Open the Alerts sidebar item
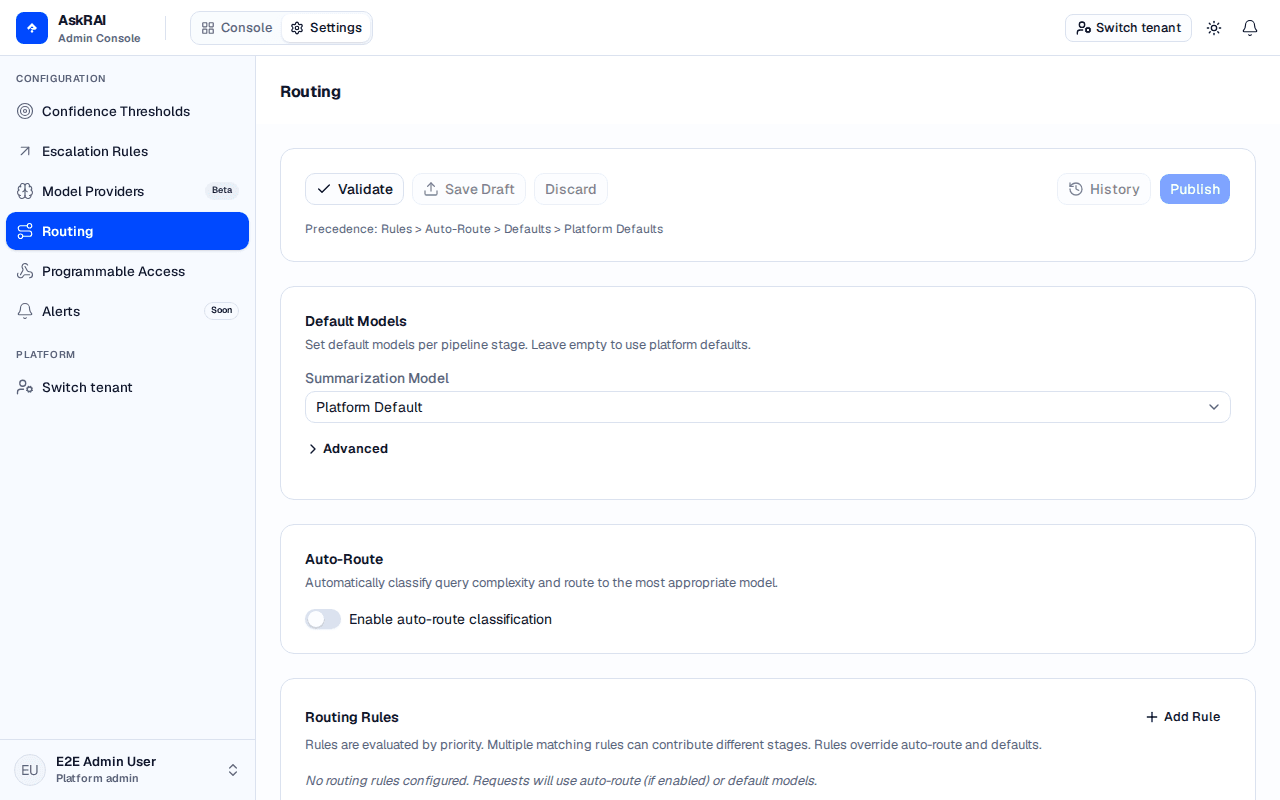Screen dimensions: 1280x800 (x=127, y=311)
